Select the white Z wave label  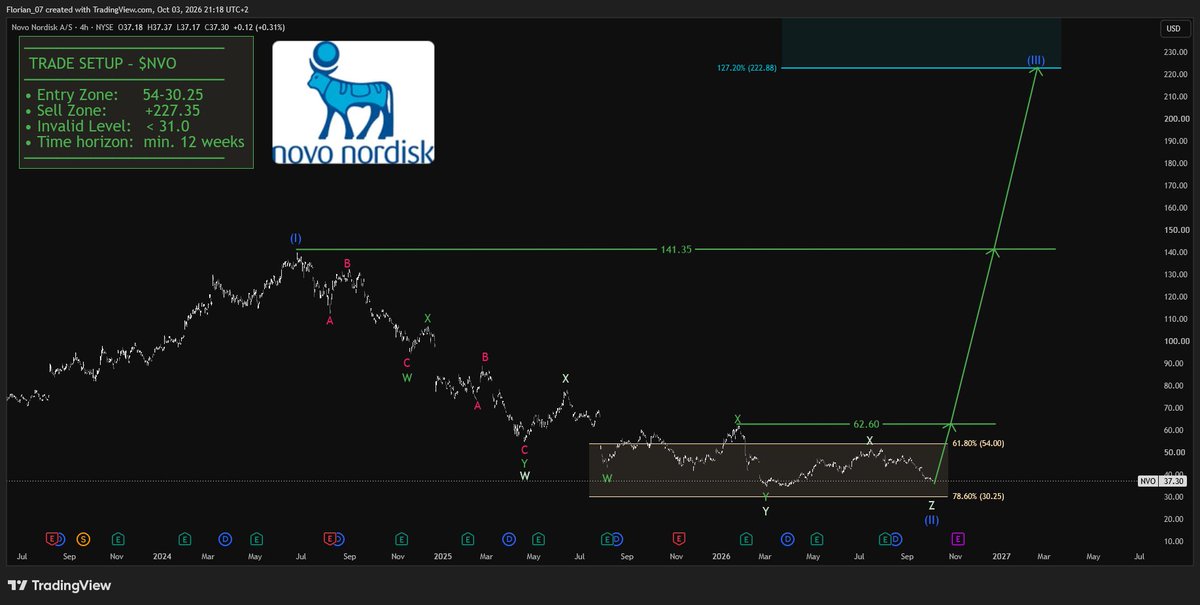(932, 506)
